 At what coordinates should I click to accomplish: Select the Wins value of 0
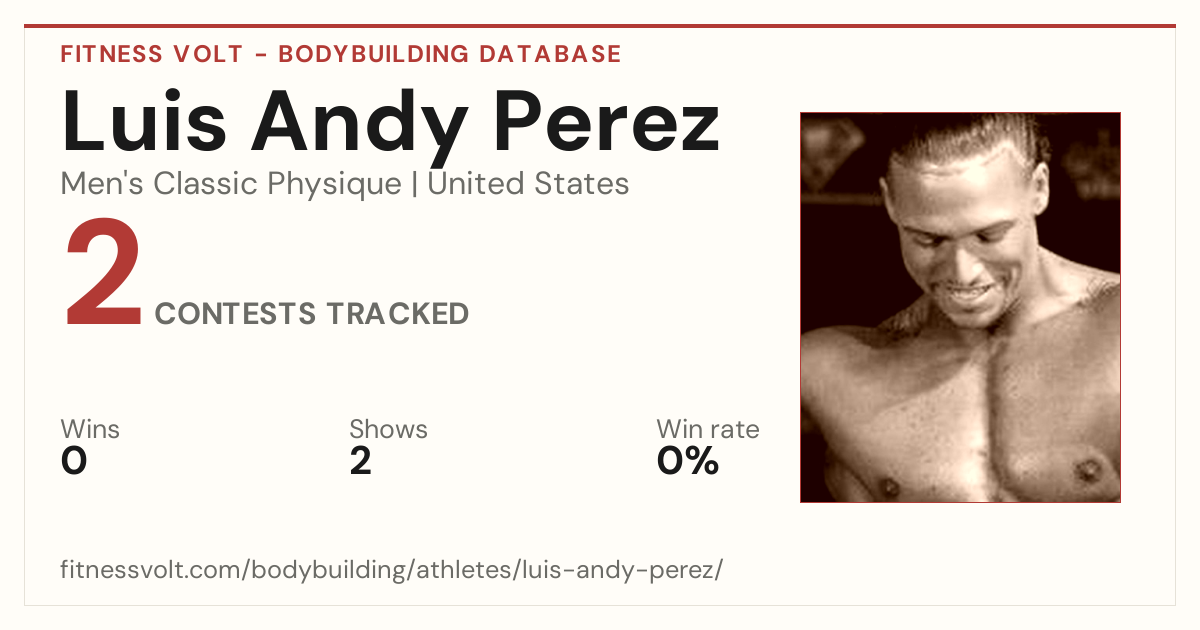pos(74,461)
